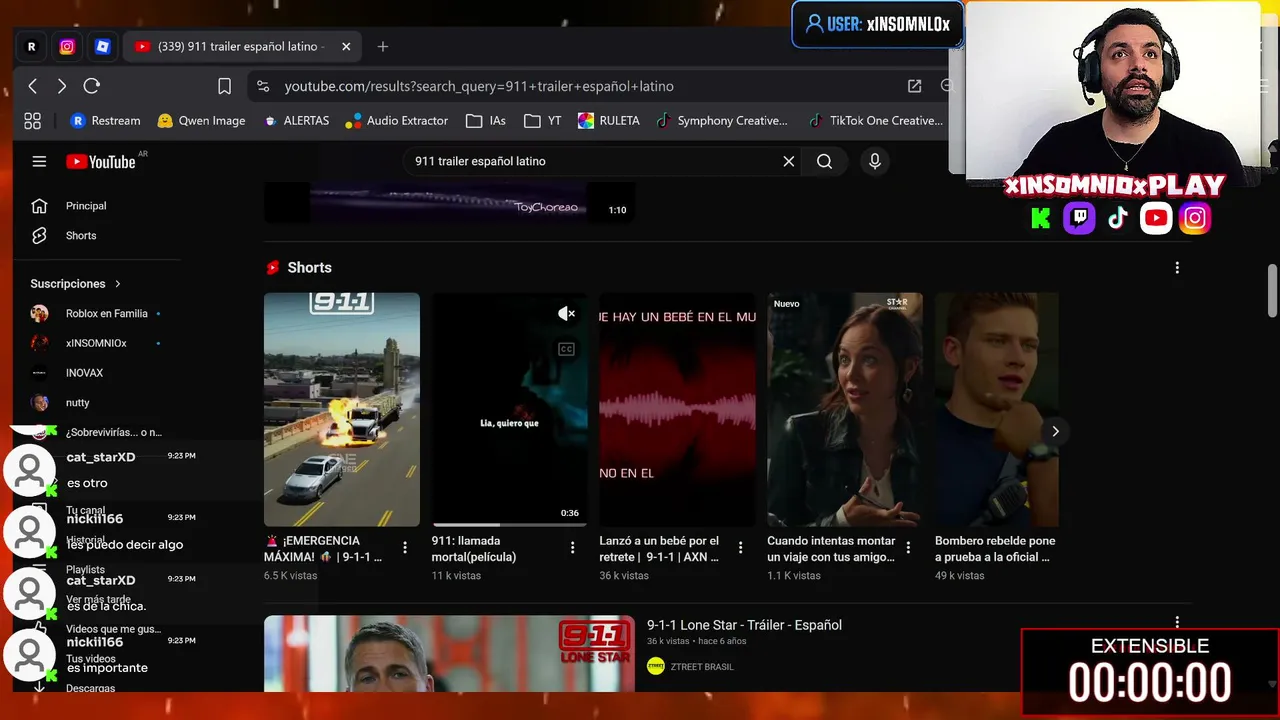Switch to the pinned R tab
The width and height of the screenshot is (1280, 720).
[31, 46]
